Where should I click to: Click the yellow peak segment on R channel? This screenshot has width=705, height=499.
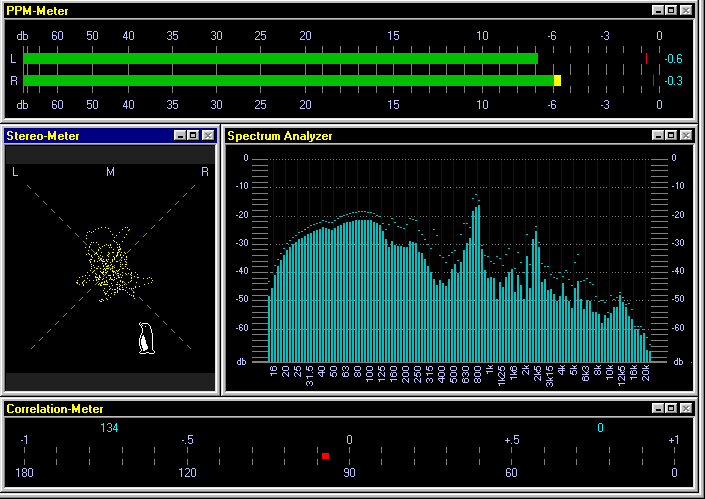click(x=558, y=80)
